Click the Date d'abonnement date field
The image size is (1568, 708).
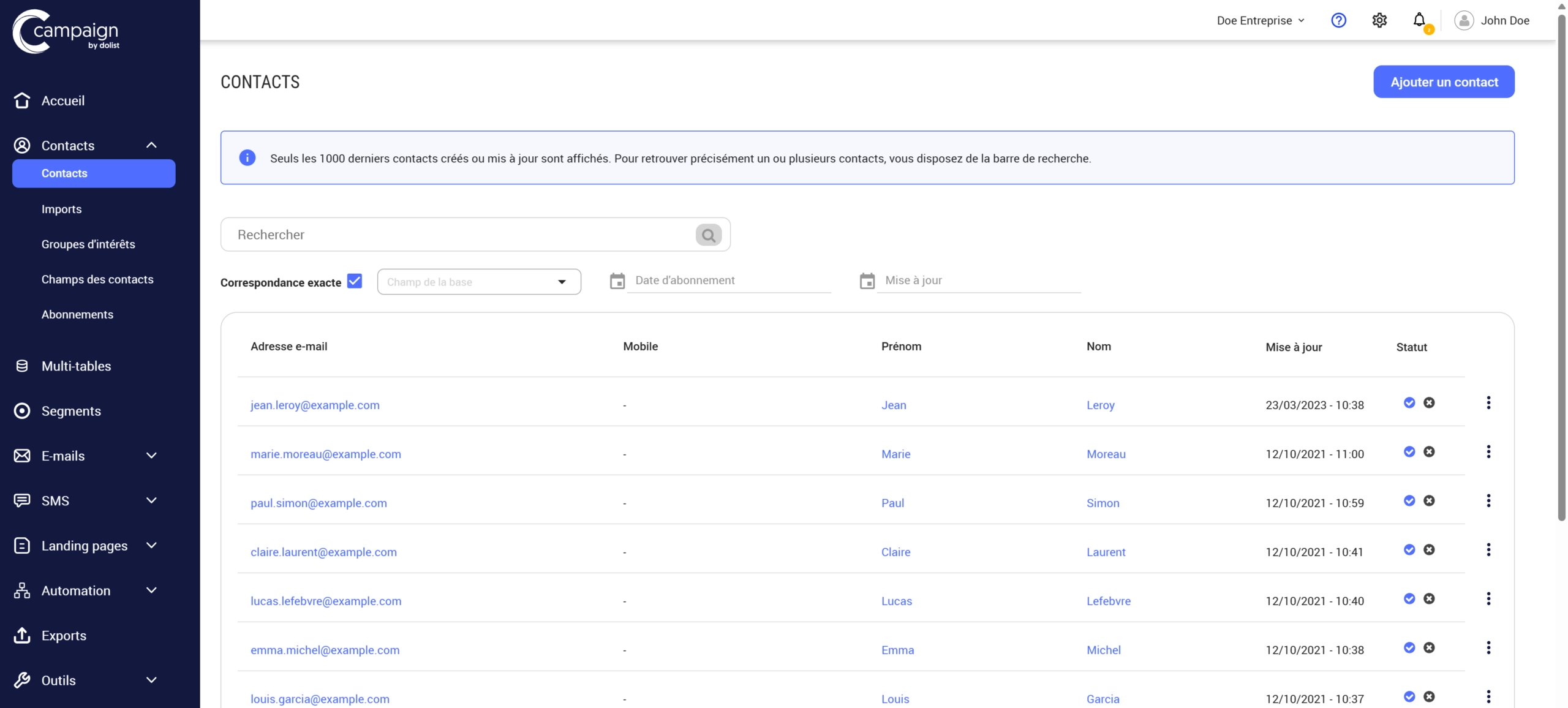[x=729, y=281]
